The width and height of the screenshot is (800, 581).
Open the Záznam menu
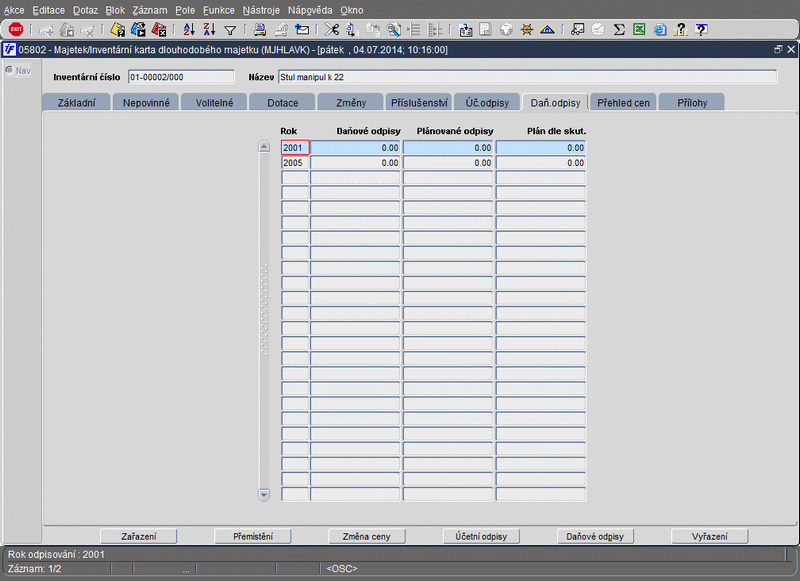[149, 10]
